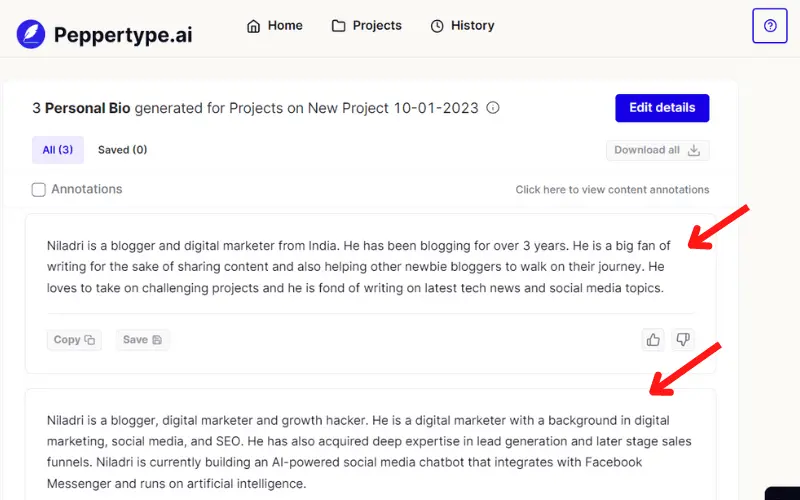Viewport: 800px width, 500px height.
Task: Enable the Annotations checkbox
Action: [x=39, y=190]
